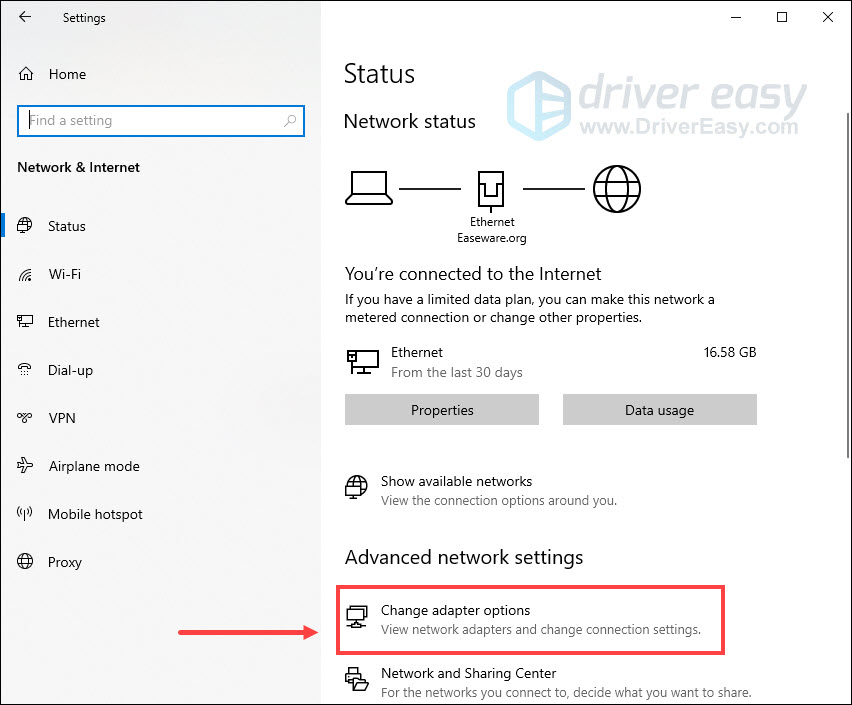Open the Status settings page
The width and height of the screenshot is (852, 705).
[66, 226]
